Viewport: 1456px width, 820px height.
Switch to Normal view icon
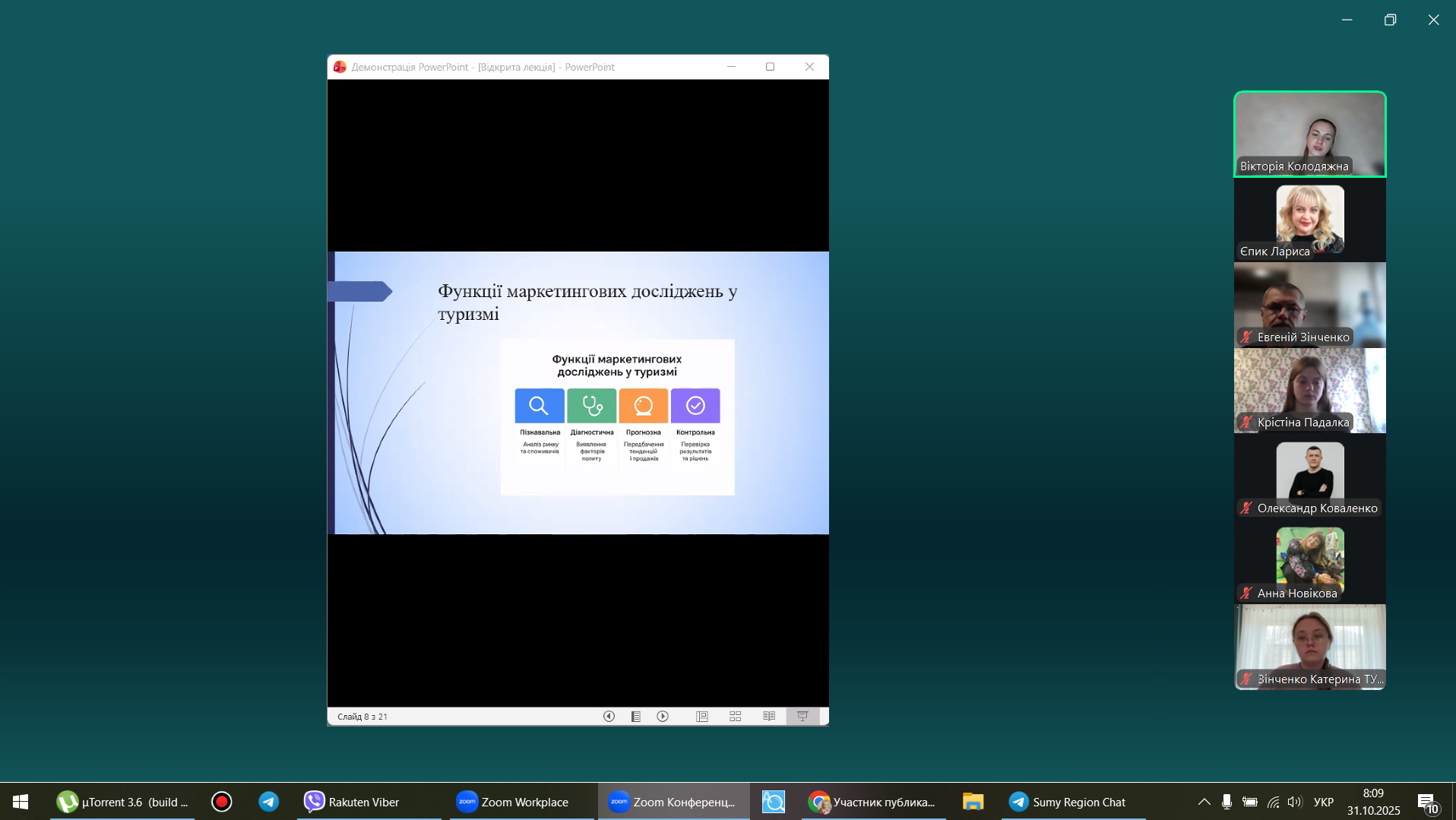(702, 716)
